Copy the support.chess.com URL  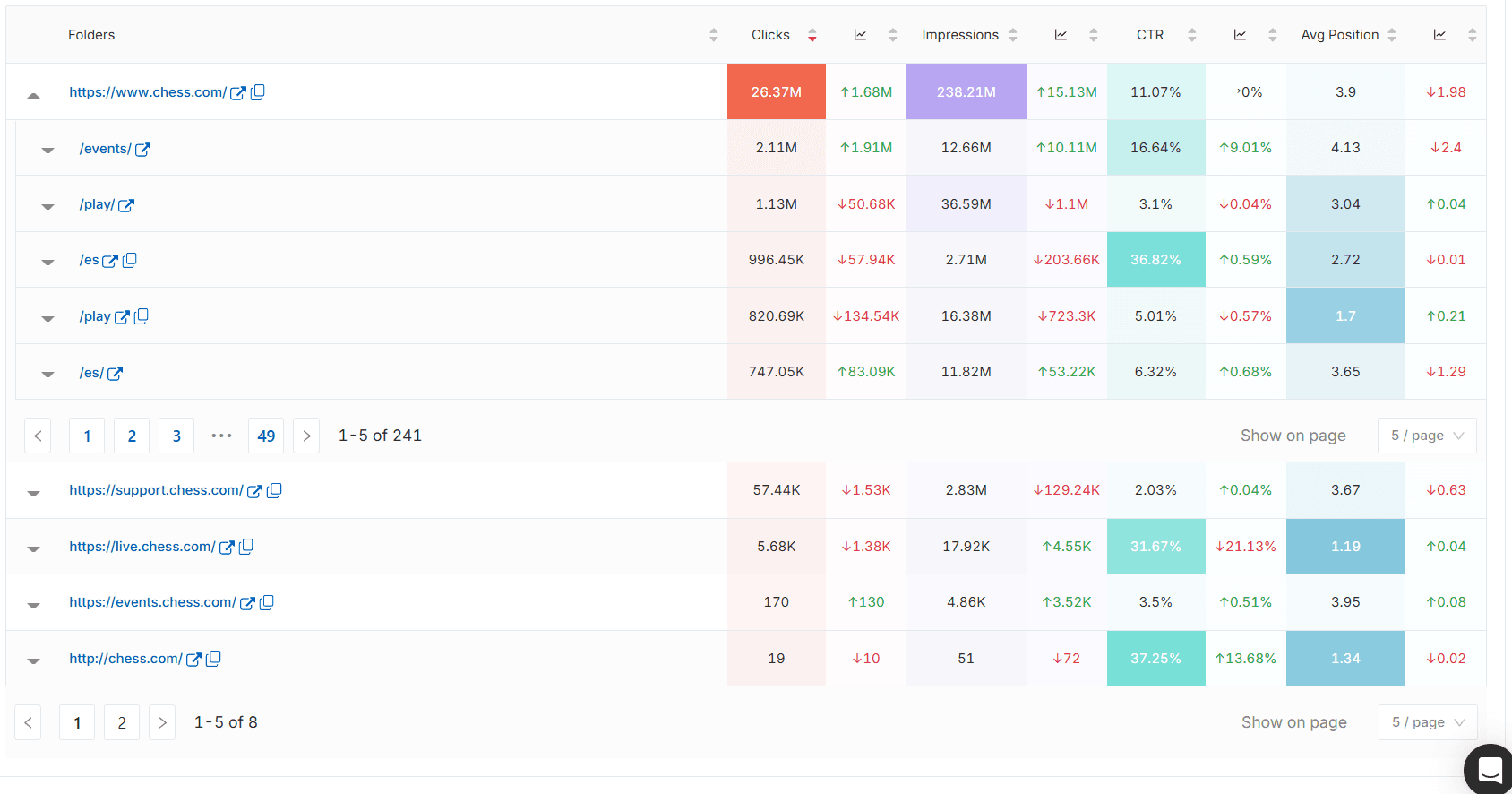tap(275, 490)
